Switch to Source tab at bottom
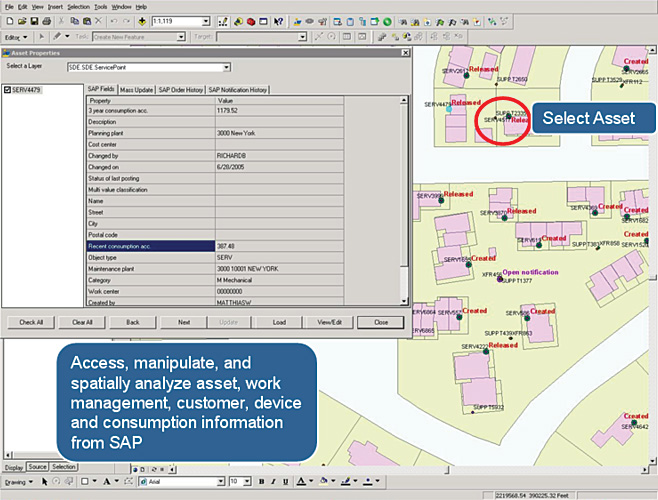658x500 pixels. coord(37,467)
